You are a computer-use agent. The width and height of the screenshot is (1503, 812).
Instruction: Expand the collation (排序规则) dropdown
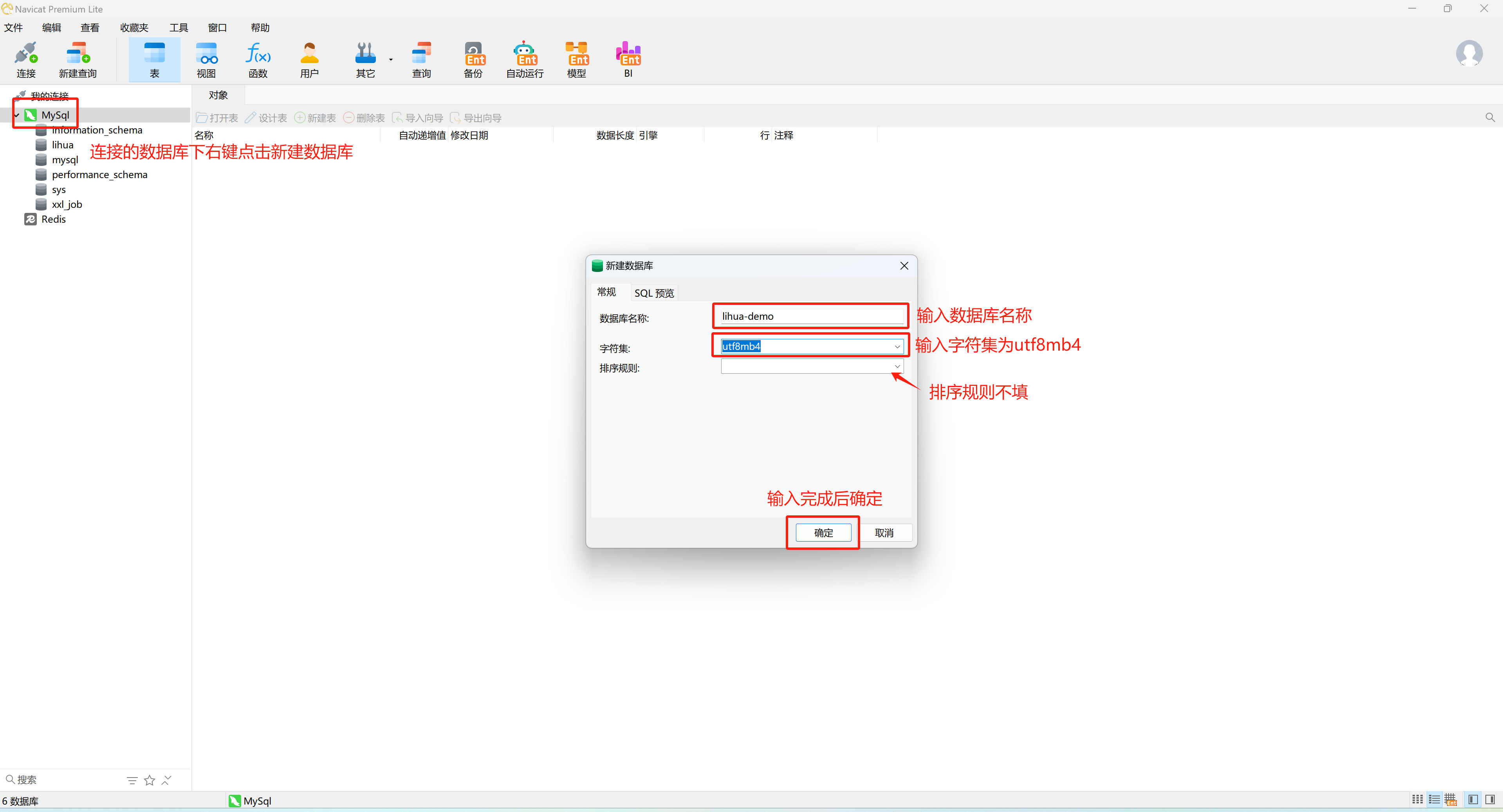click(x=897, y=366)
